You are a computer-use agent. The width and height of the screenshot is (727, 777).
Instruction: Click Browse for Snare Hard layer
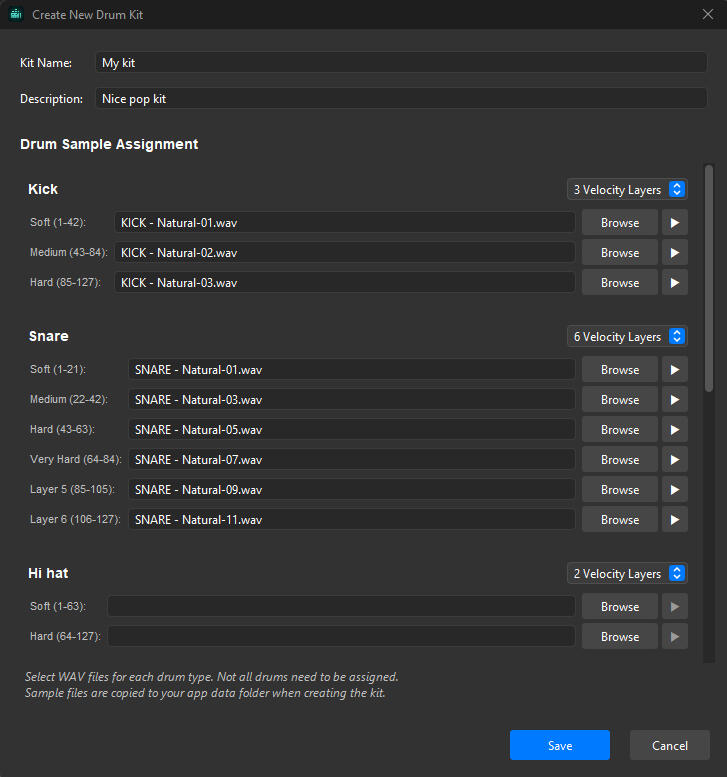click(x=619, y=430)
